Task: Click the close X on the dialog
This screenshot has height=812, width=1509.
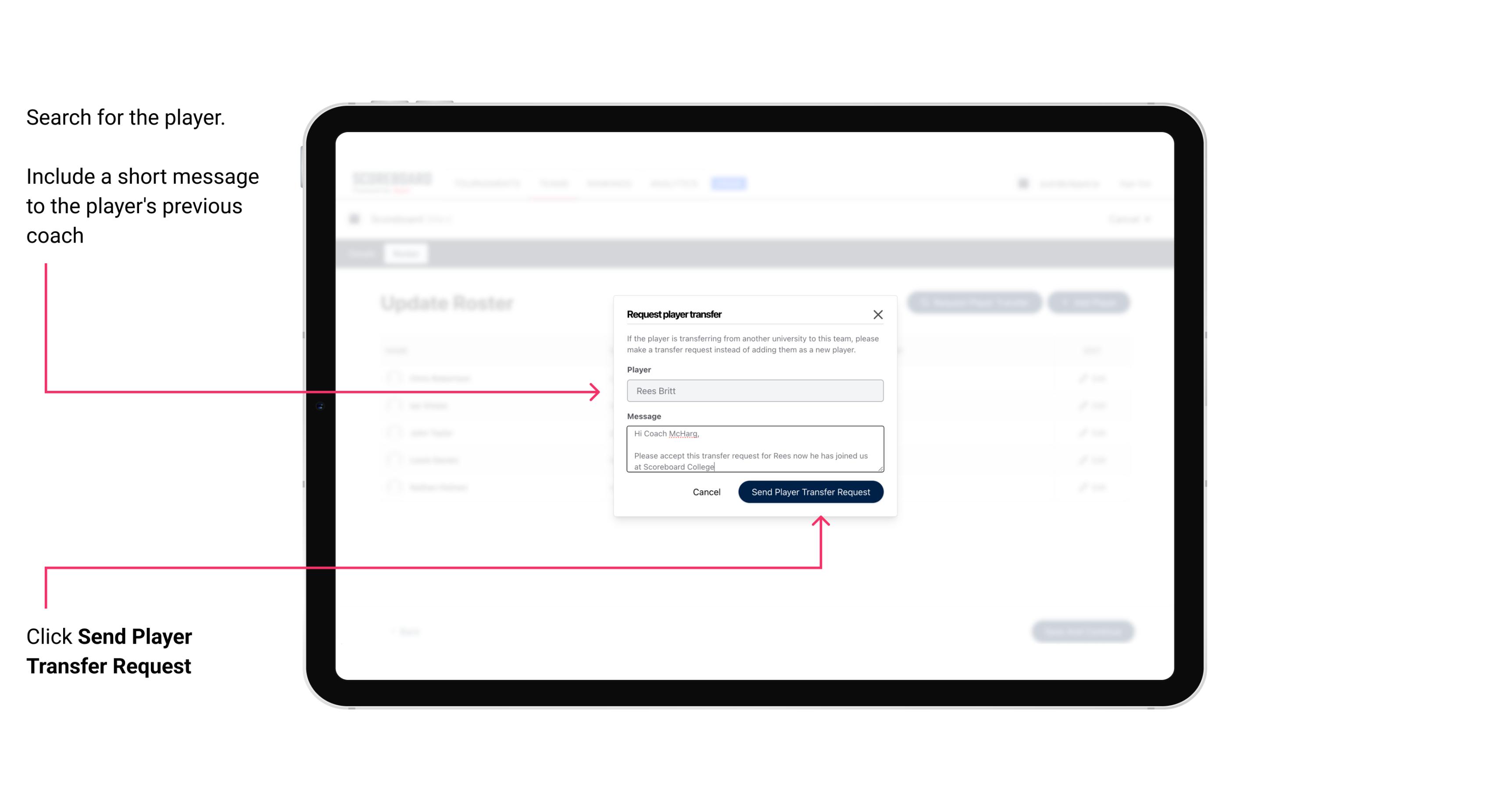Action: [878, 314]
